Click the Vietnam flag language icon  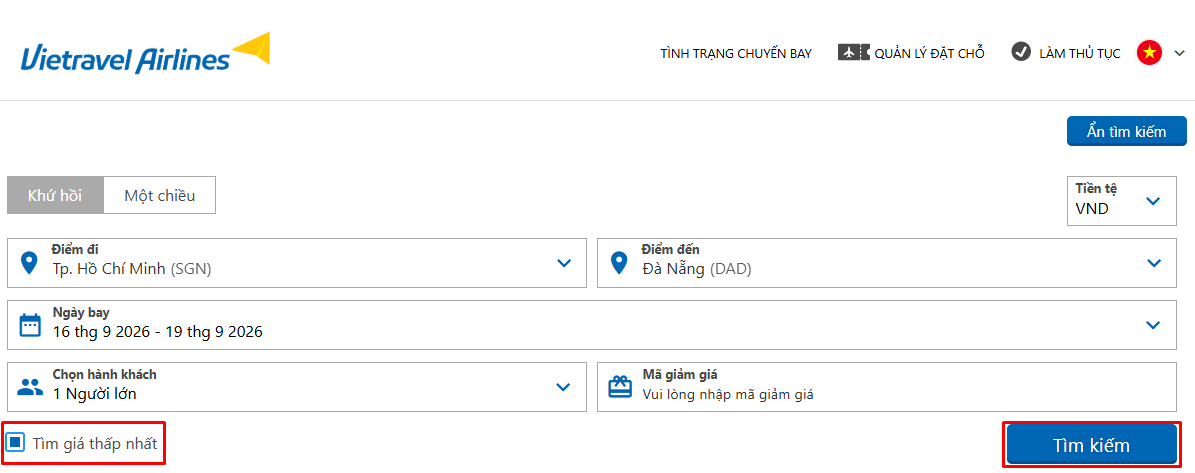tap(1149, 53)
